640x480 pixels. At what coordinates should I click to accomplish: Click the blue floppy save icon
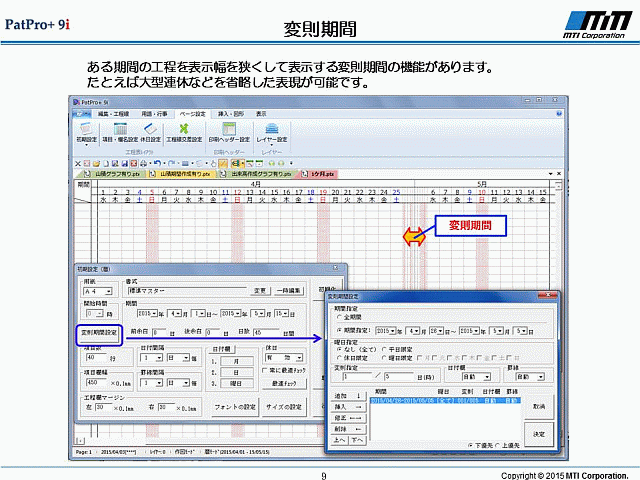124,164
